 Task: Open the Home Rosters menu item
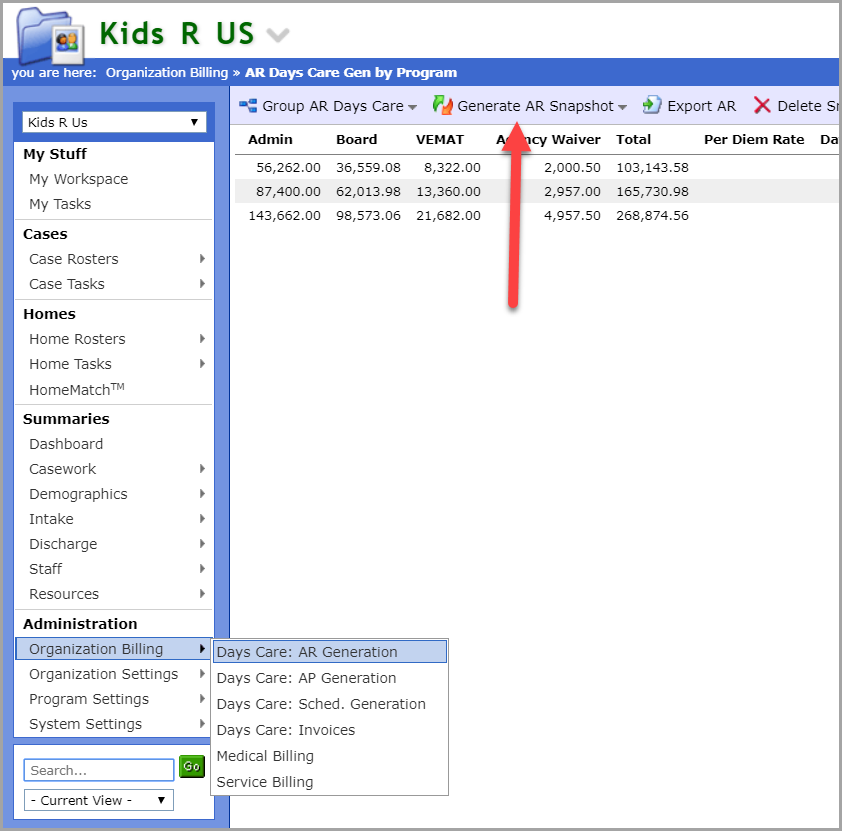(x=77, y=339)
